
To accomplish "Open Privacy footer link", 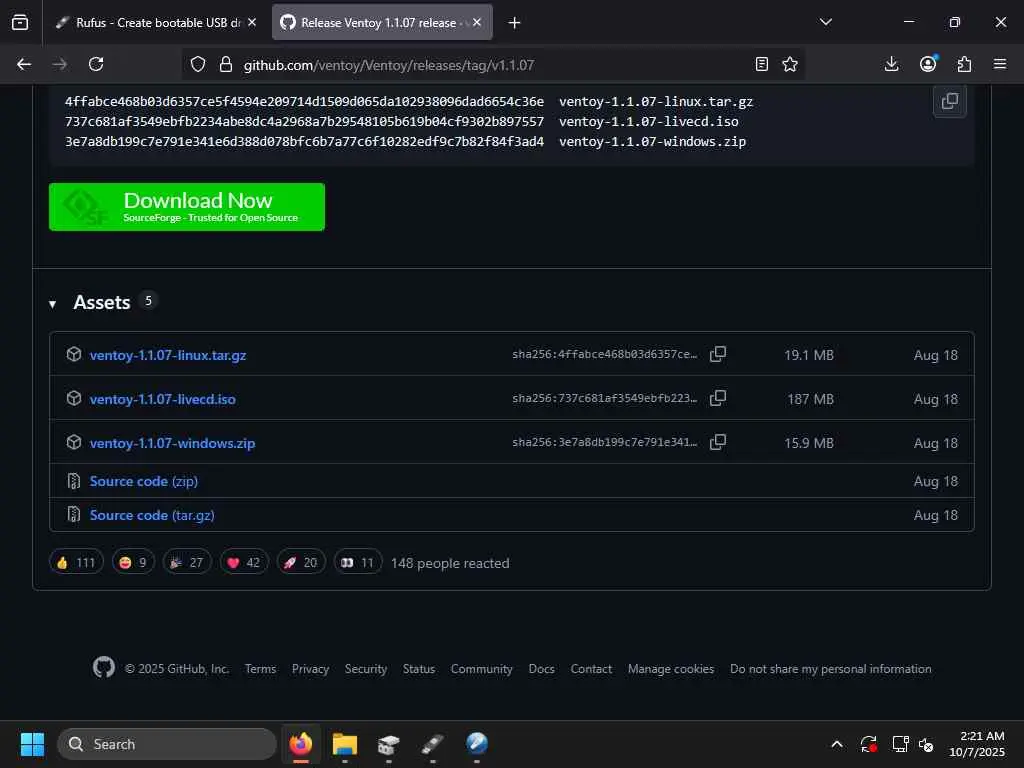I will click(x=310, y=669).
